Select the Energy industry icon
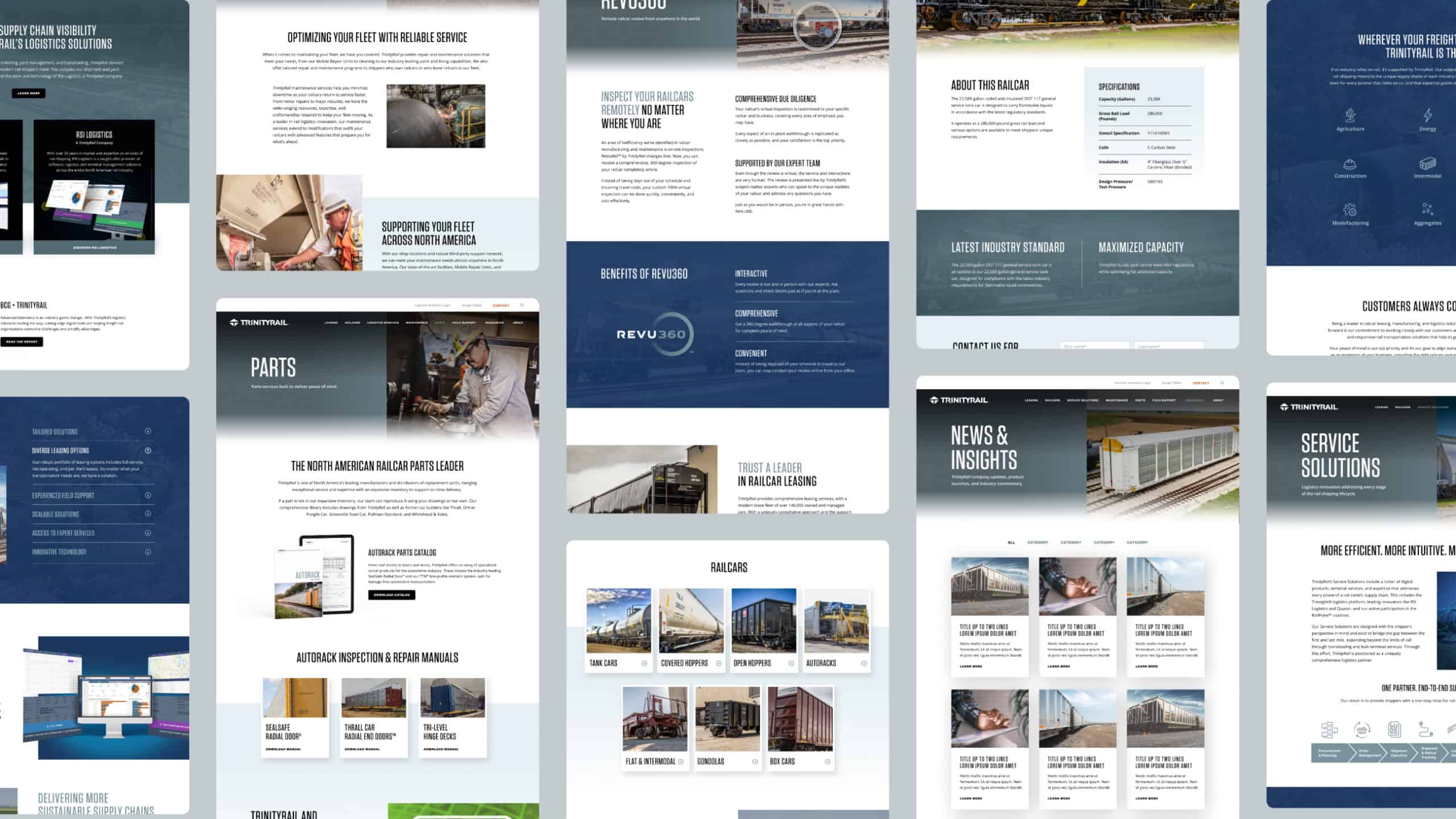The width and height of the screenshot is (1456, 819). tap(1428, 115)
